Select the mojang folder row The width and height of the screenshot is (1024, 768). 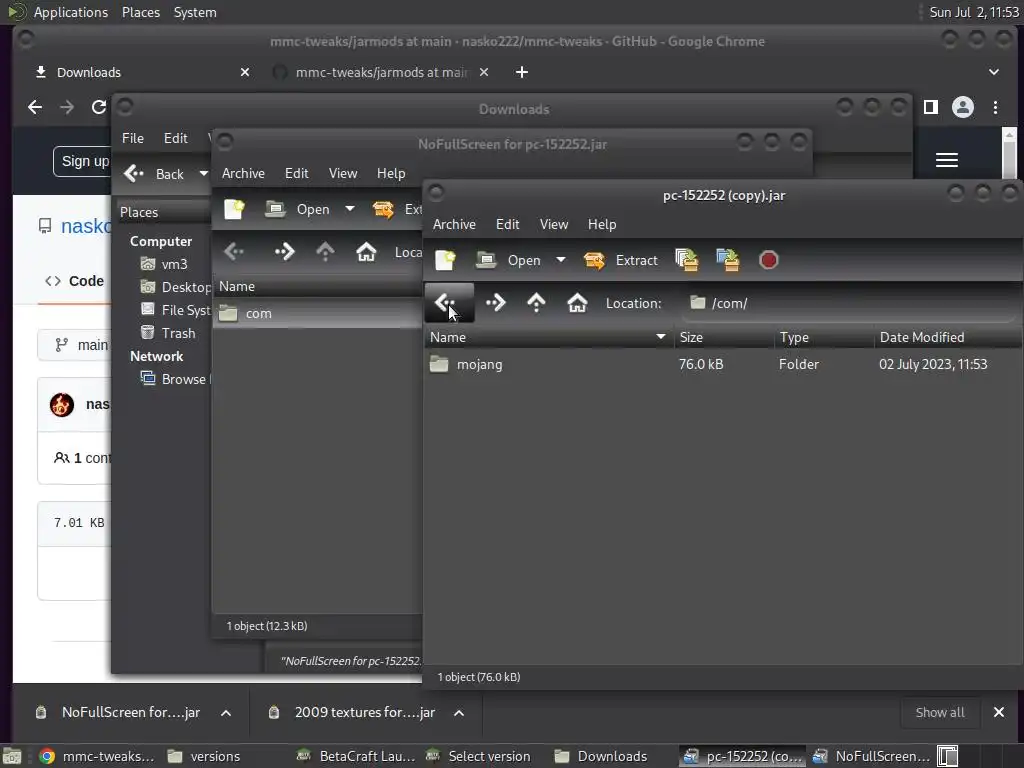coord(722,364)
